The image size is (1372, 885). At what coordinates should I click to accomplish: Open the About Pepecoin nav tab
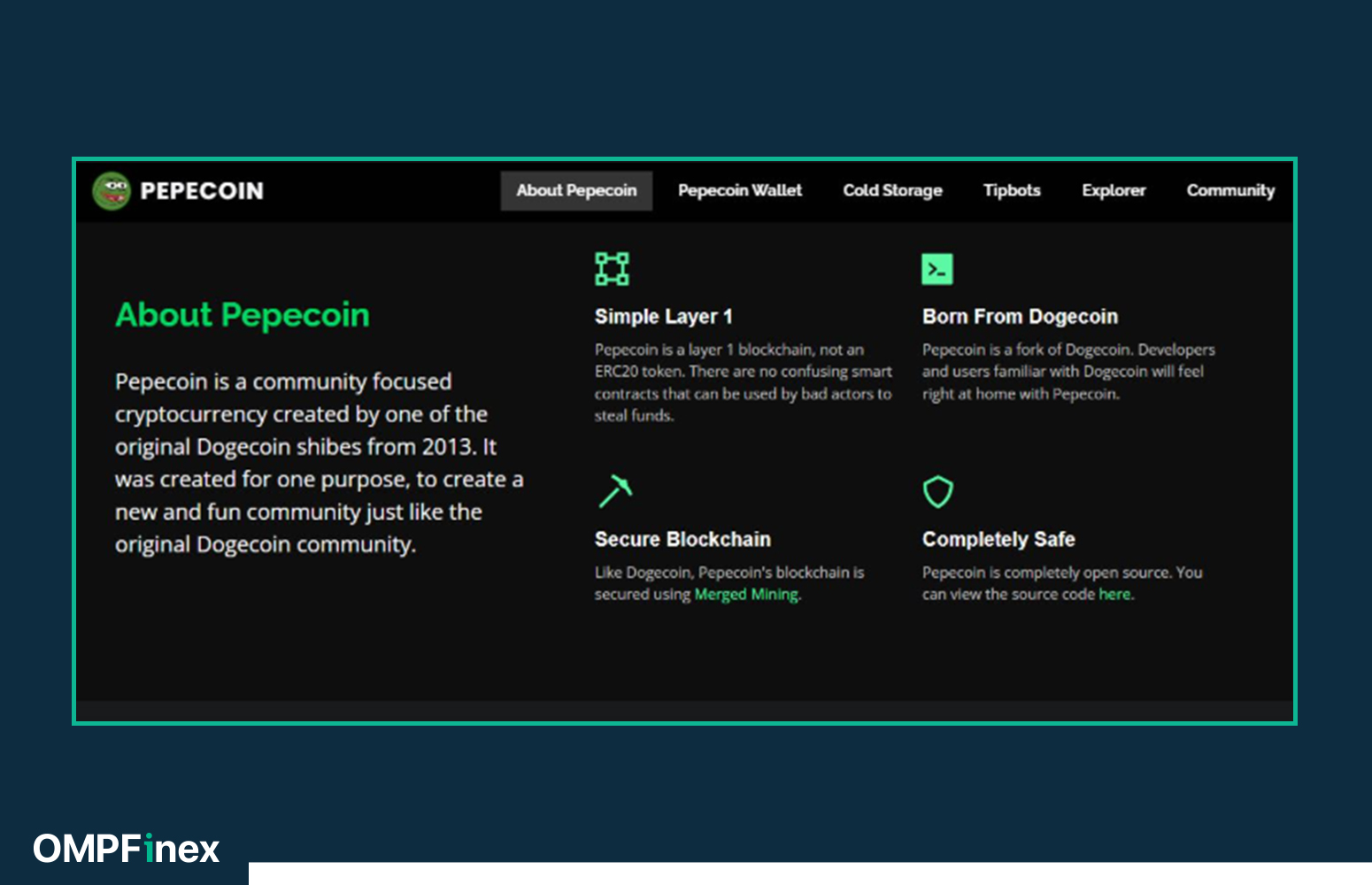coord(576,190)
